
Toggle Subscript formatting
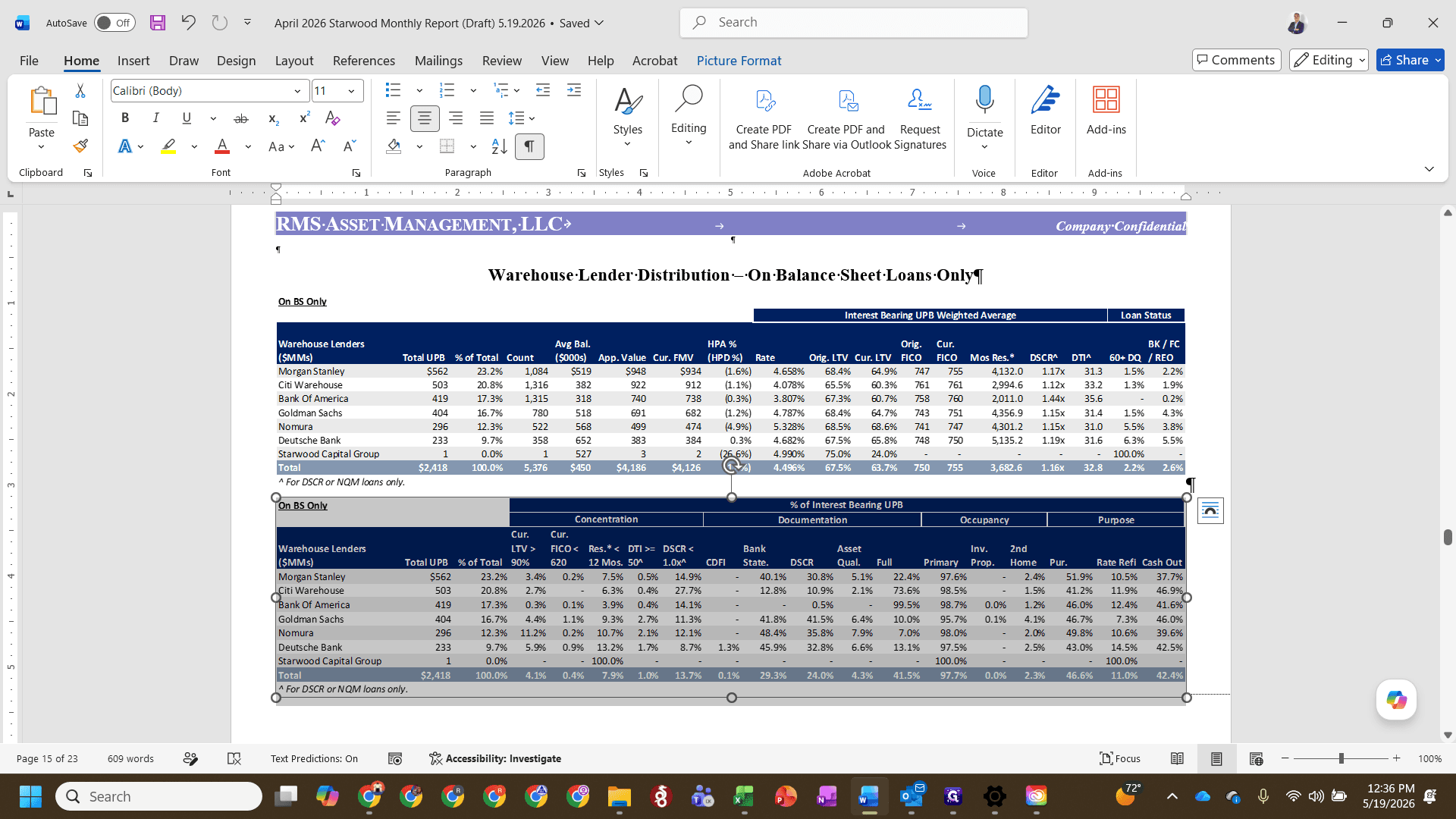[274, 118]
